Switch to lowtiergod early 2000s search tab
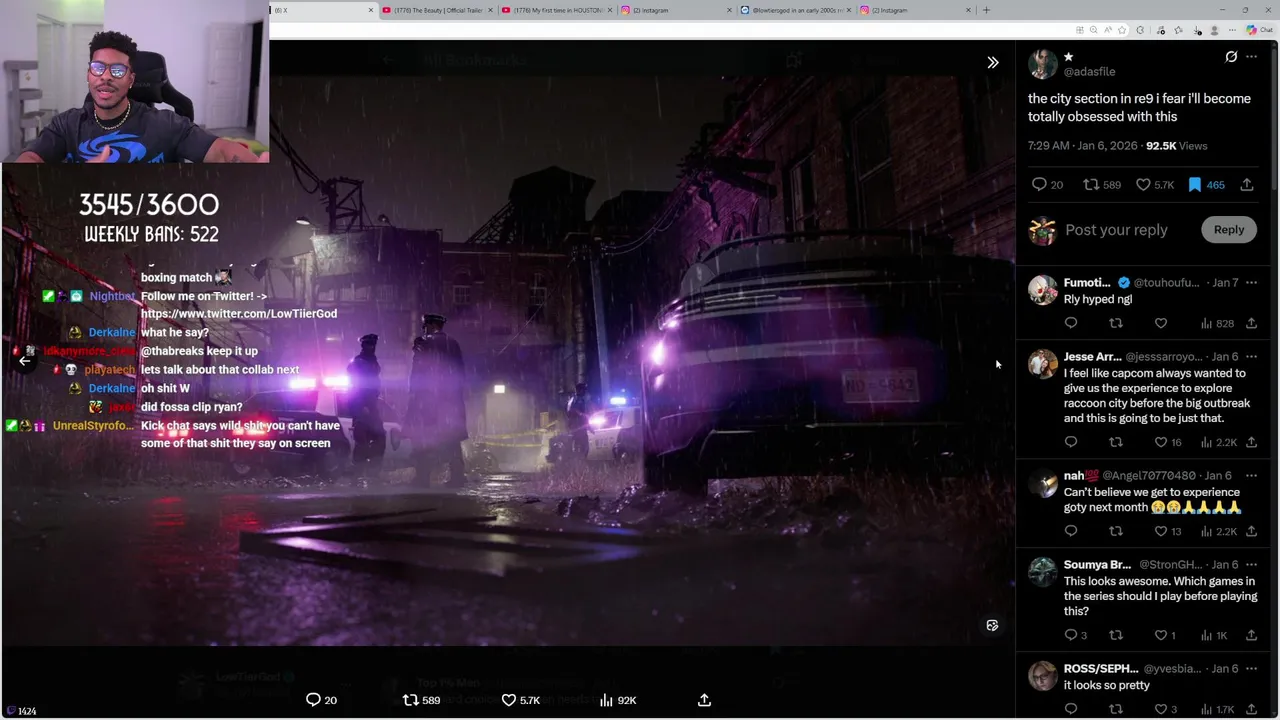This screenshot has width=1280, height=720. (795, 10)
